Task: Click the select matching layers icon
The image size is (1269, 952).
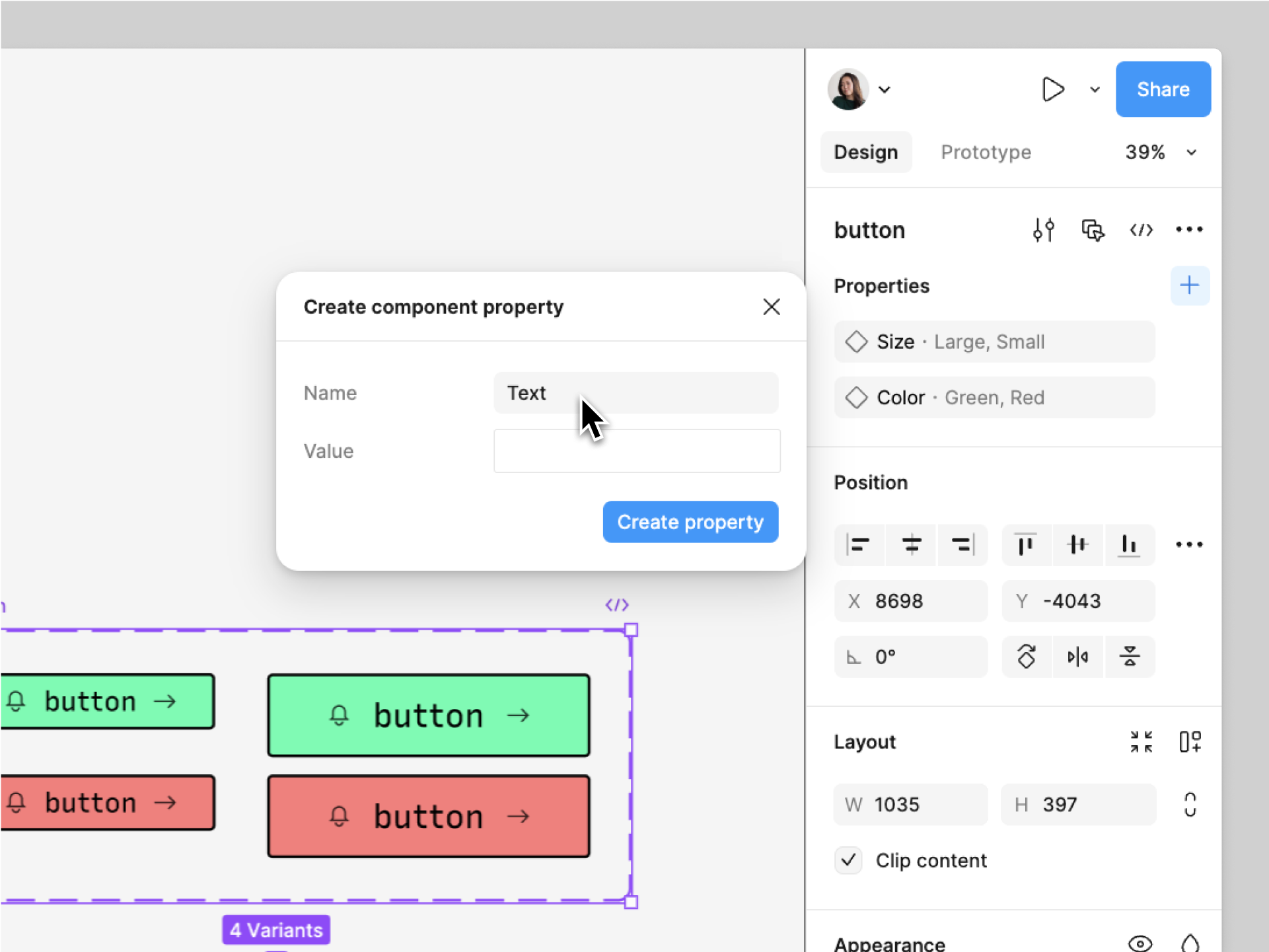Action: point(1093,230)
